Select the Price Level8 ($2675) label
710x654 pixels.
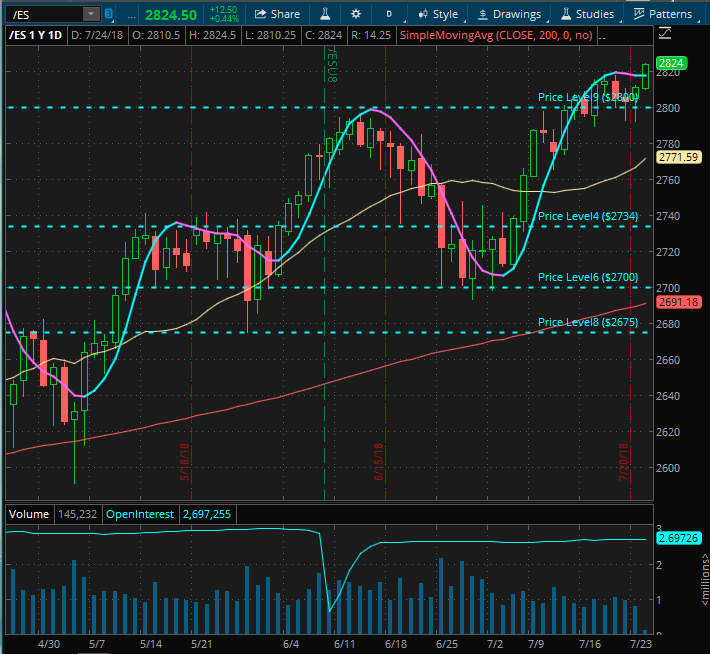click(588, 322)
